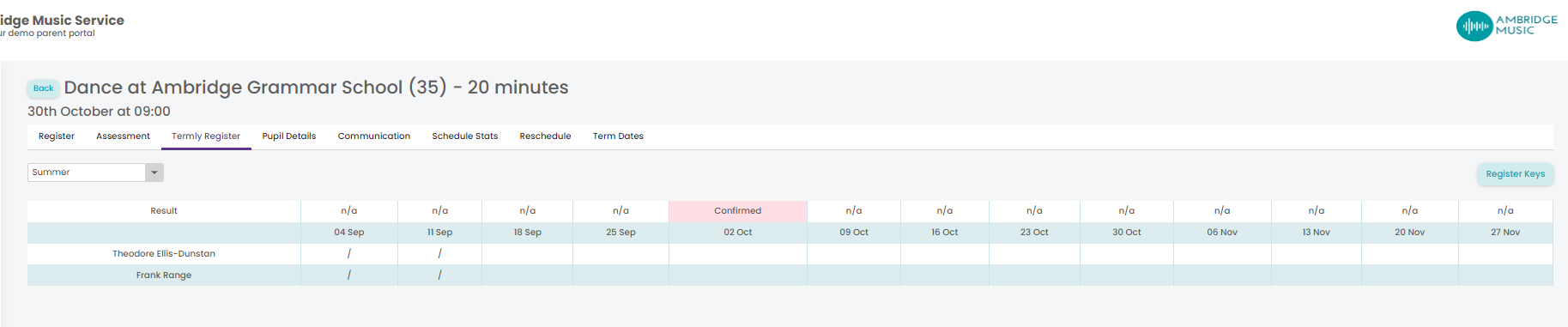Go back using the Back button
Image resolution: width=1568 pixels, height=327 pixels.
tap(43, 88)
